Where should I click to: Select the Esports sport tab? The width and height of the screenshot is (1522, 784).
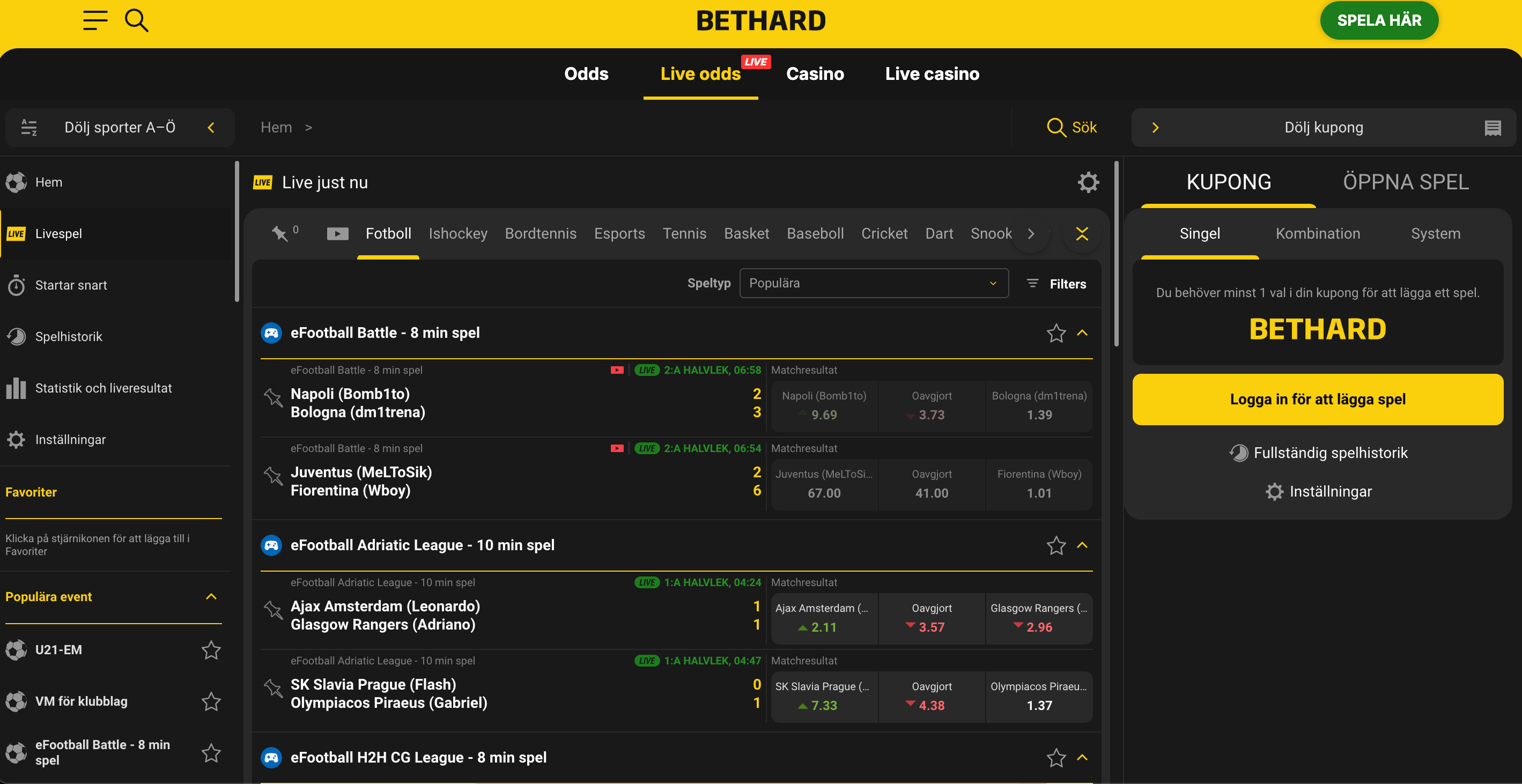pos(619,233)
